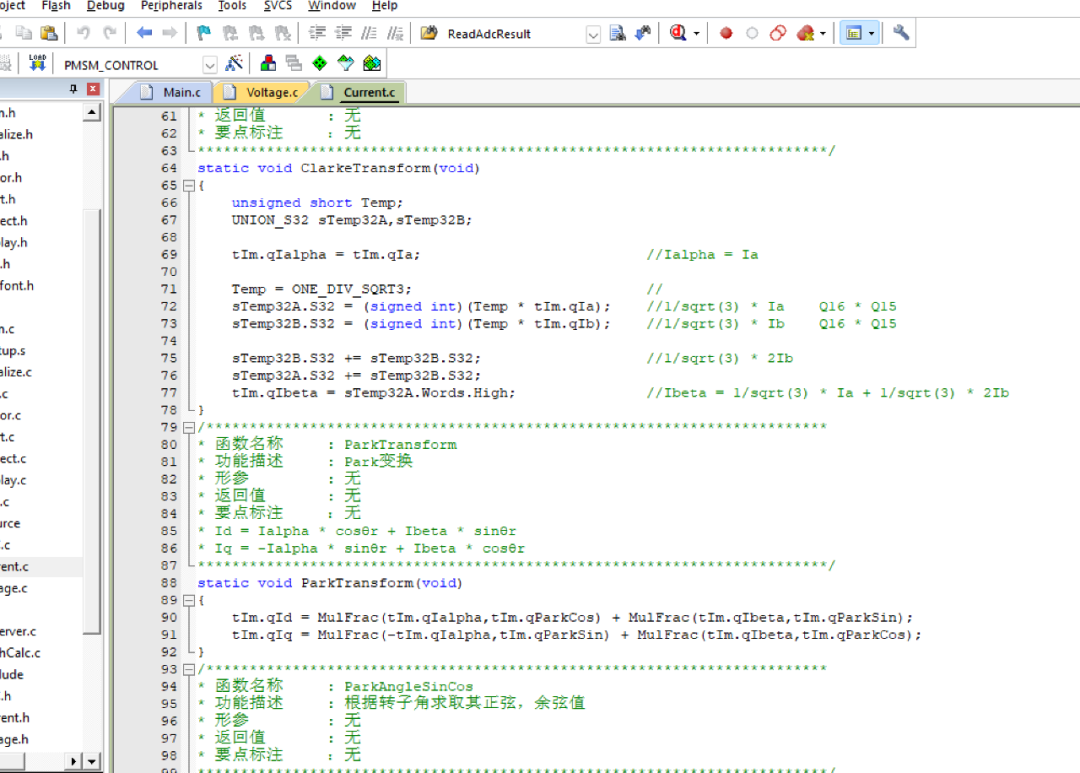Start the debug session magnifier icon
Viewport: 1080px width, 773px height.
[x=678, y=32]
